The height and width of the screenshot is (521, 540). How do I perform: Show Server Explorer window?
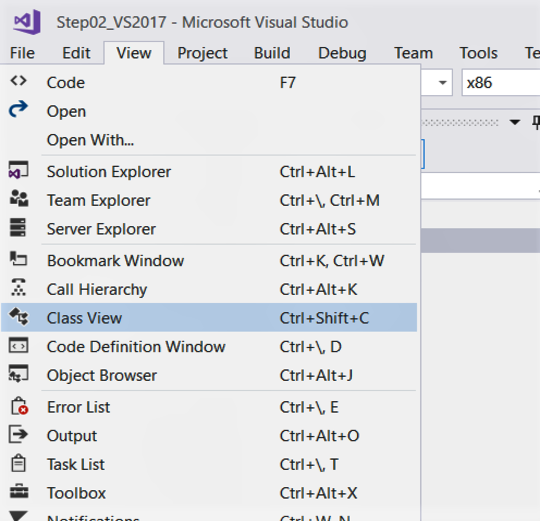pyautogui.click(x=209, y=229)
